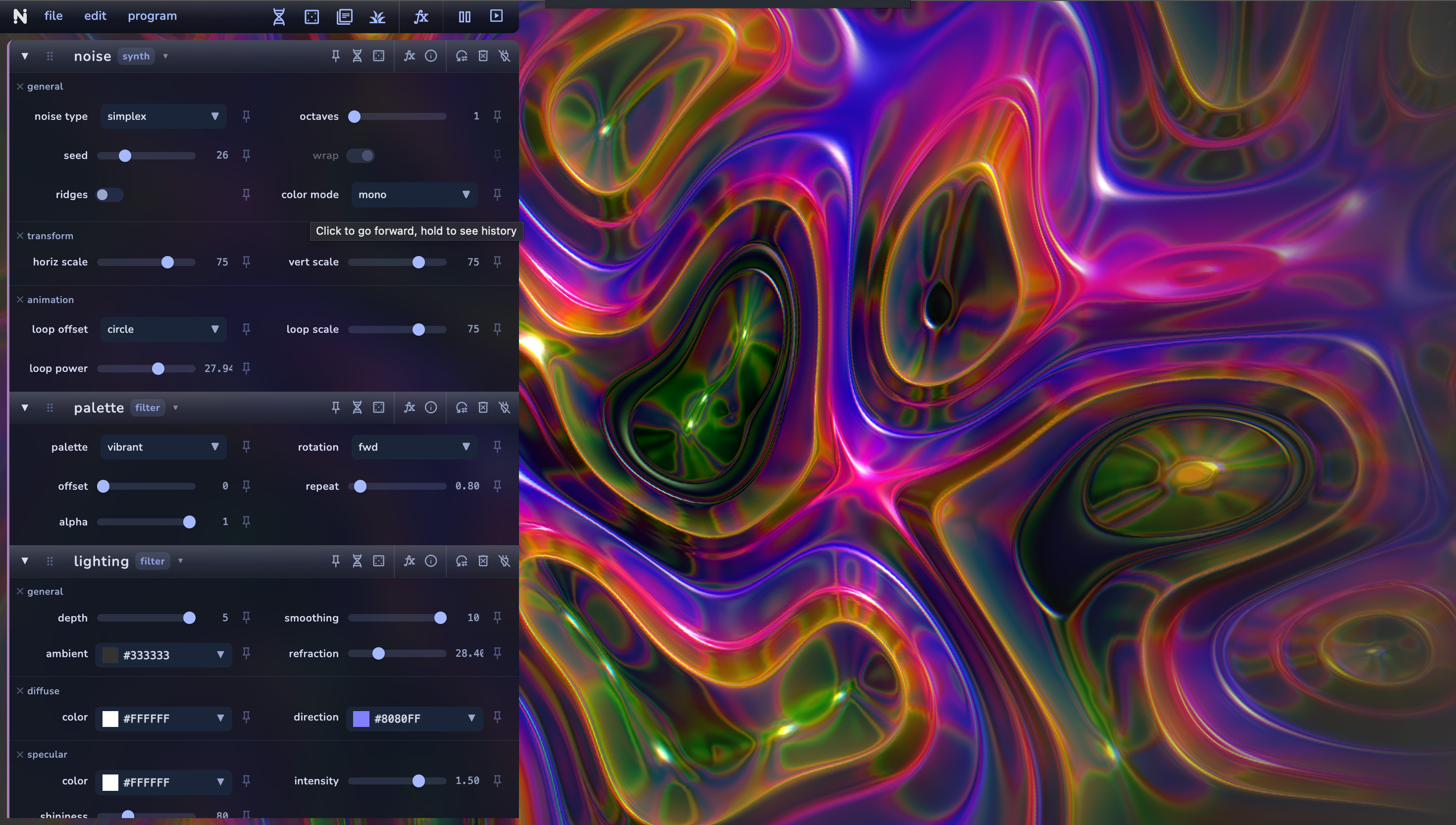Click the diffuse direction color swatch #8080FF
The width and height of the screenshot is (1456, 825).
[x=361, y=718]
